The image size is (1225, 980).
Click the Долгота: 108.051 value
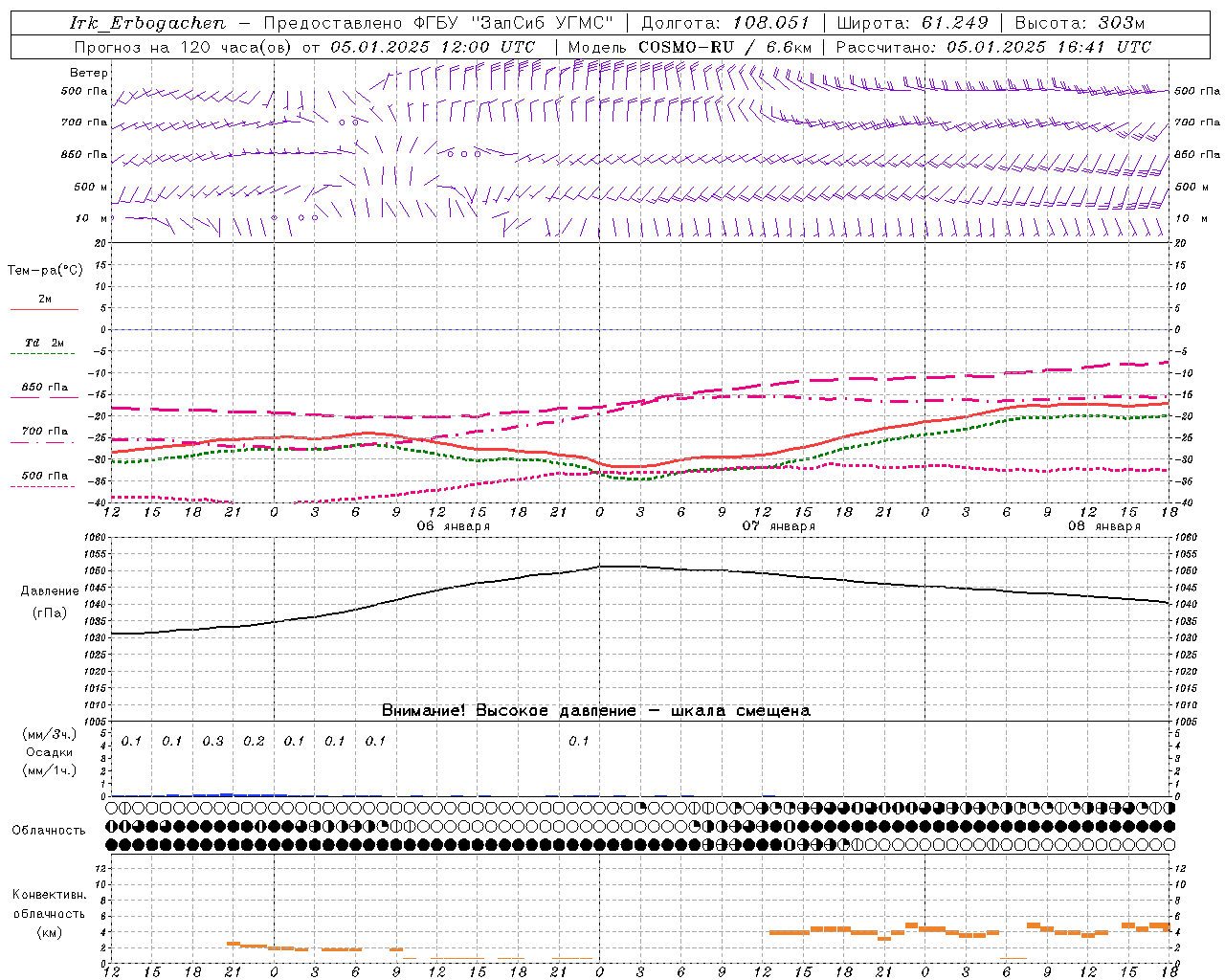[724, 23]
